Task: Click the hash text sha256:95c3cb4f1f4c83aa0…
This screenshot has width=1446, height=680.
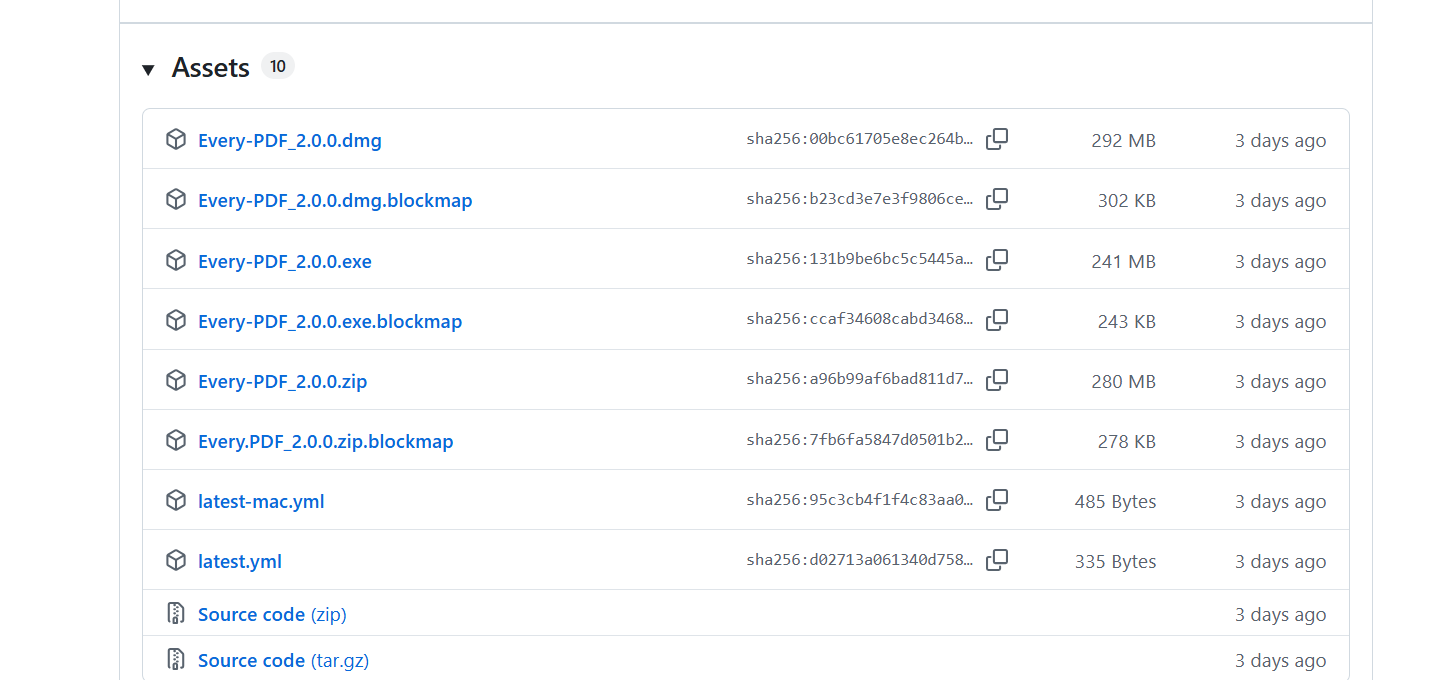Action: (x=860, y=501)
